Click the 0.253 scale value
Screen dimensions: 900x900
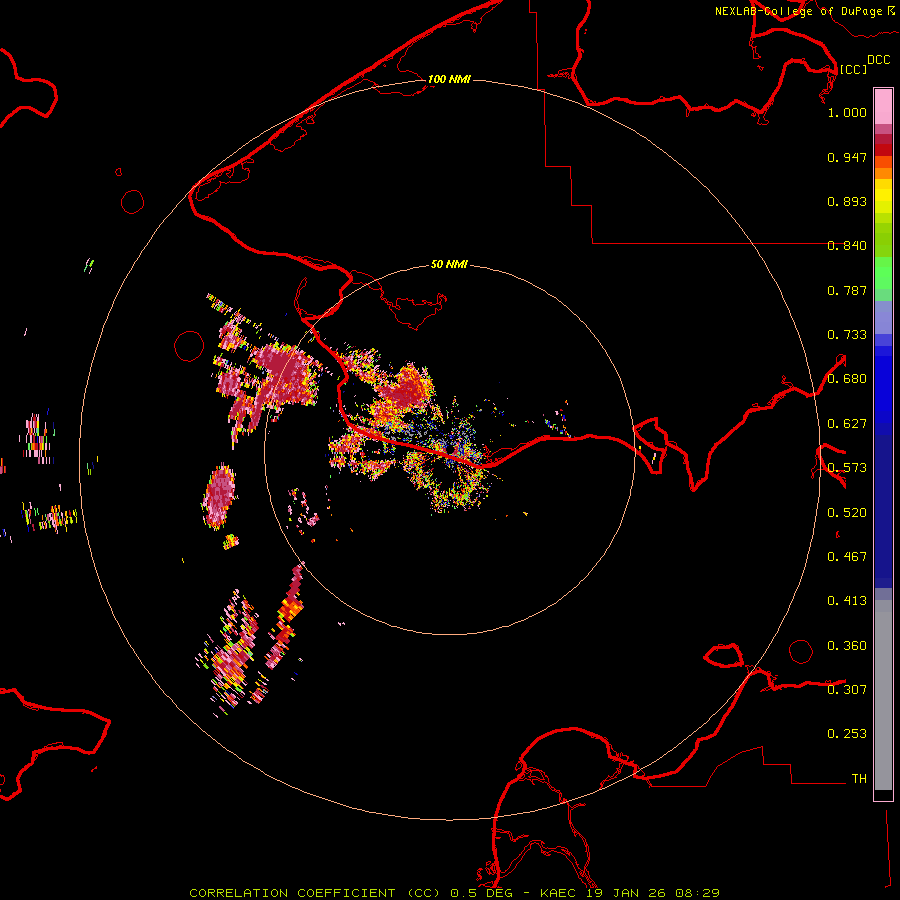pos(847,734)
